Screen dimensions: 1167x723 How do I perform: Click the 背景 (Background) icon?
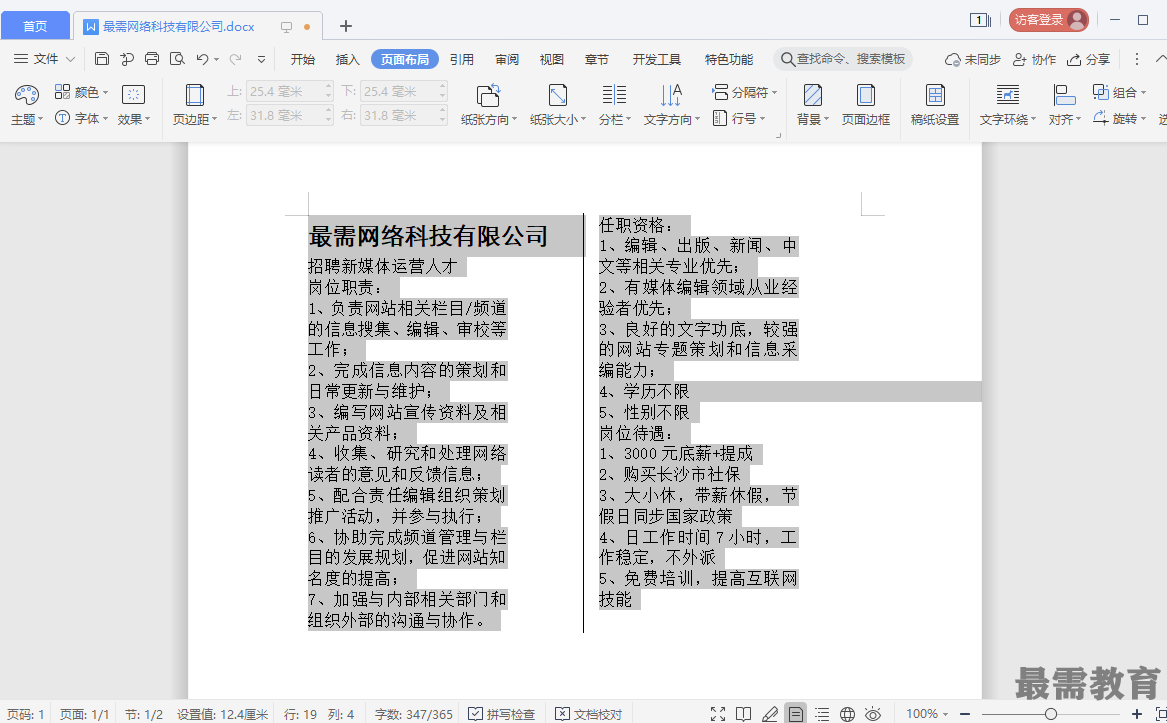point(813,95)
